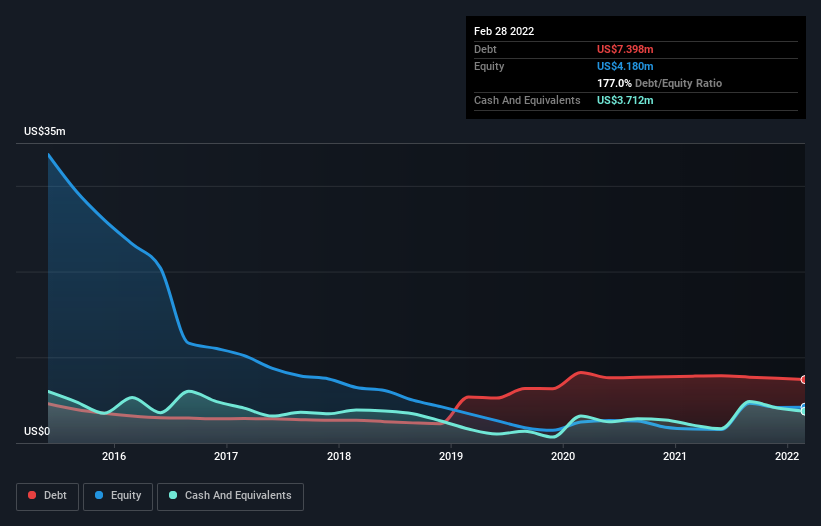Click the 2019 x-axis label
The width and height of the screenshot is (821, 526).
[451, 456]
